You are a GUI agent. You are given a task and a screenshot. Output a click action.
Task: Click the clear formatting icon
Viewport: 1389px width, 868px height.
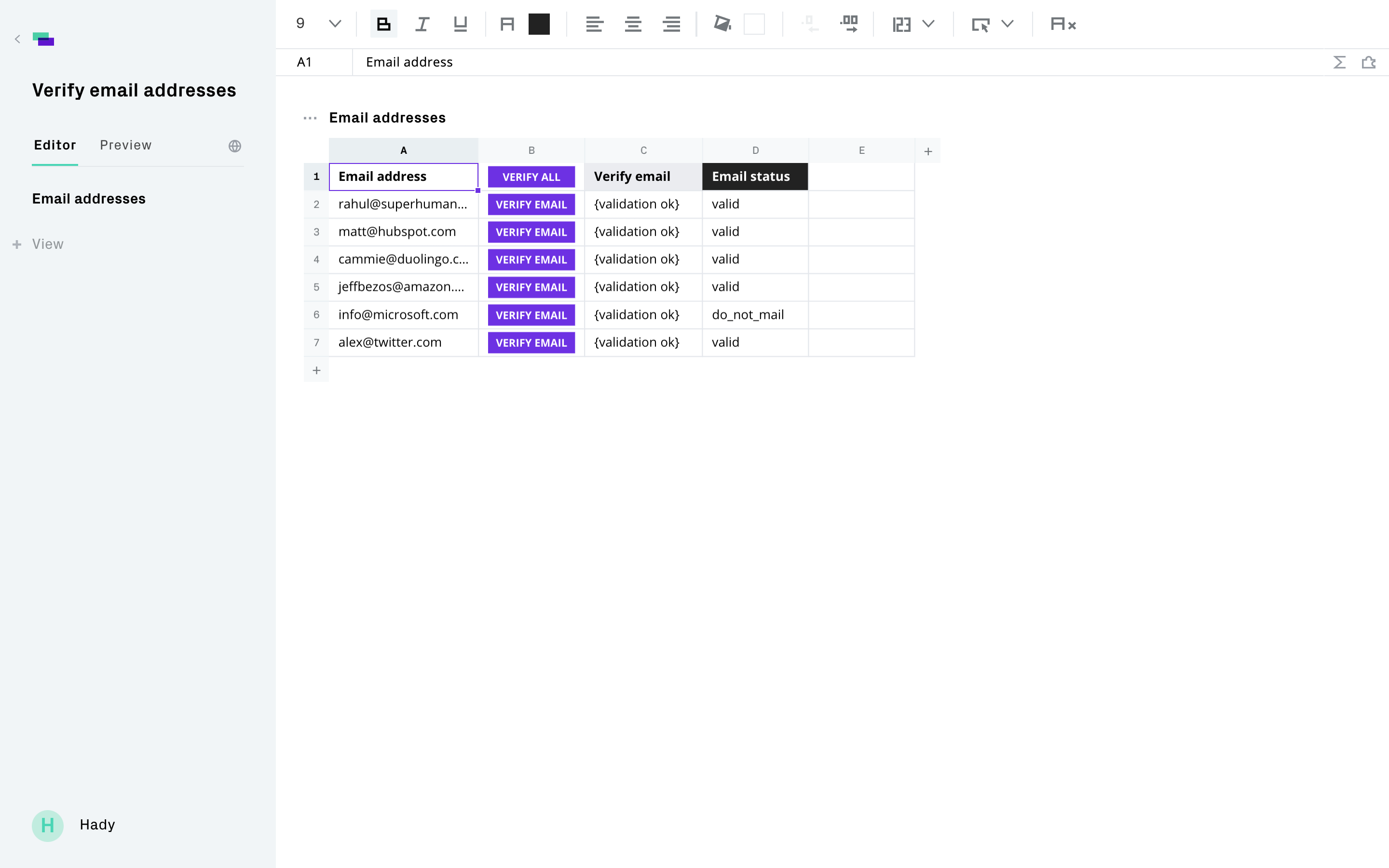pos(1062,24)
